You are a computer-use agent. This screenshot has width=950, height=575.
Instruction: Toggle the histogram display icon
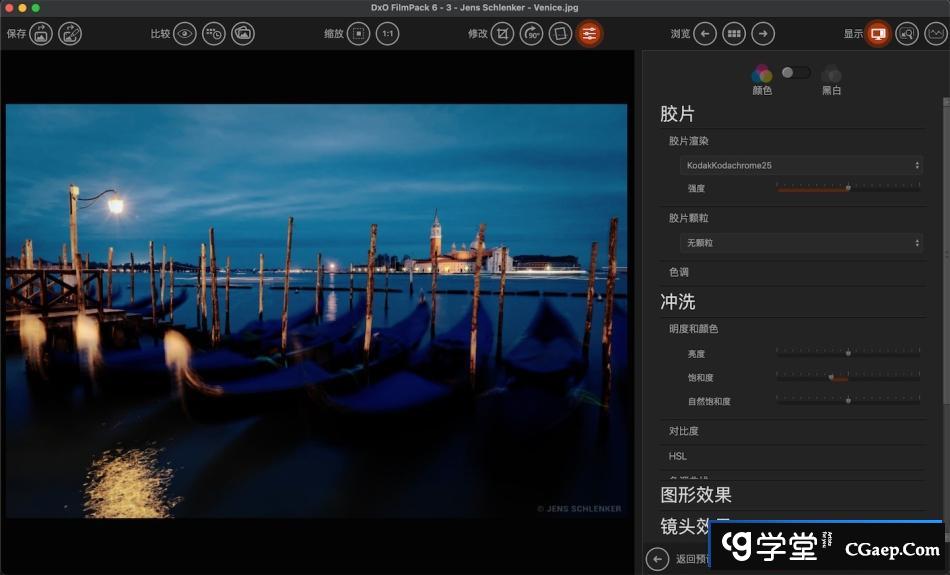tap(936, 33)
